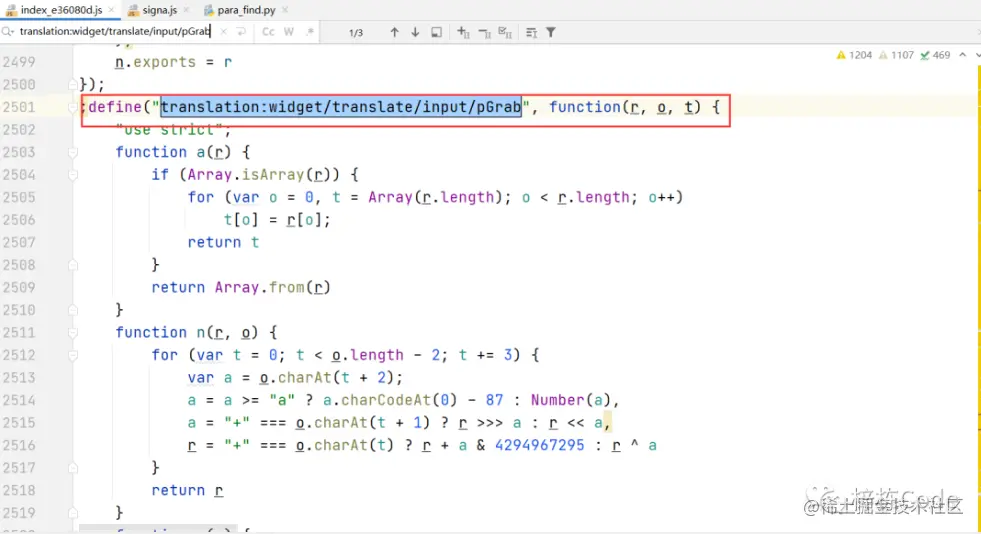Collapse fold marker at line 2500
981x534 pixels.
point(73,84)
